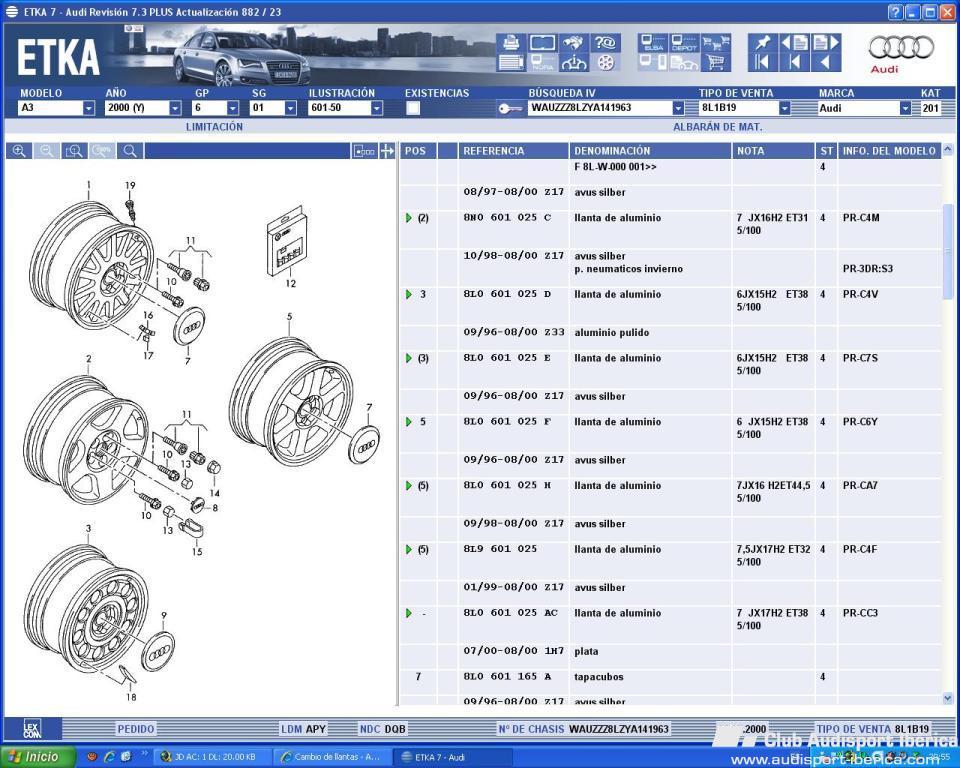Click part number 12 in illustration
Viewport: 960px width, 768px height.
[290, 284]
